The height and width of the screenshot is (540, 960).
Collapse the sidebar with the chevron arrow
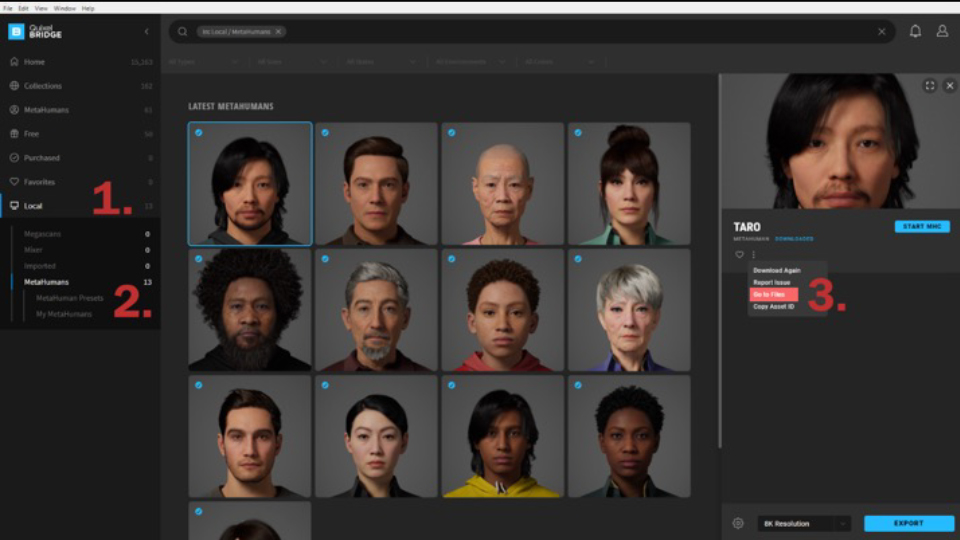point(146,31)
